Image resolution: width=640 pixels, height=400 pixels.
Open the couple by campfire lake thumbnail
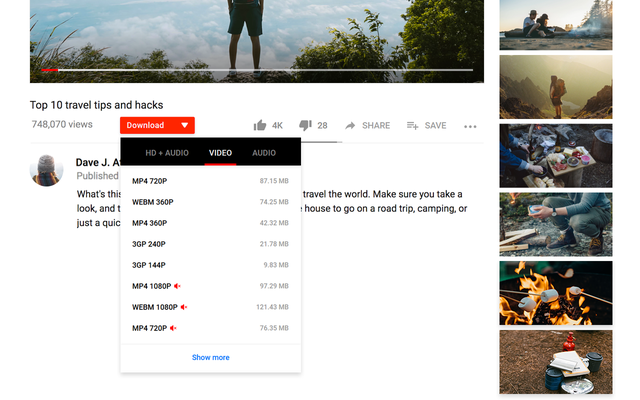click(556, 25)
